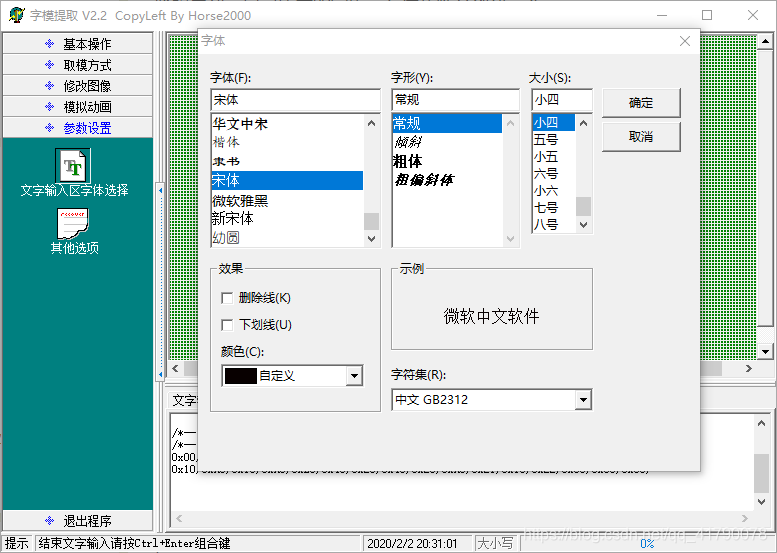Screen dimensions: 777x553
Task: Open the 基本操作 menu section
Action: click(78, 44)
